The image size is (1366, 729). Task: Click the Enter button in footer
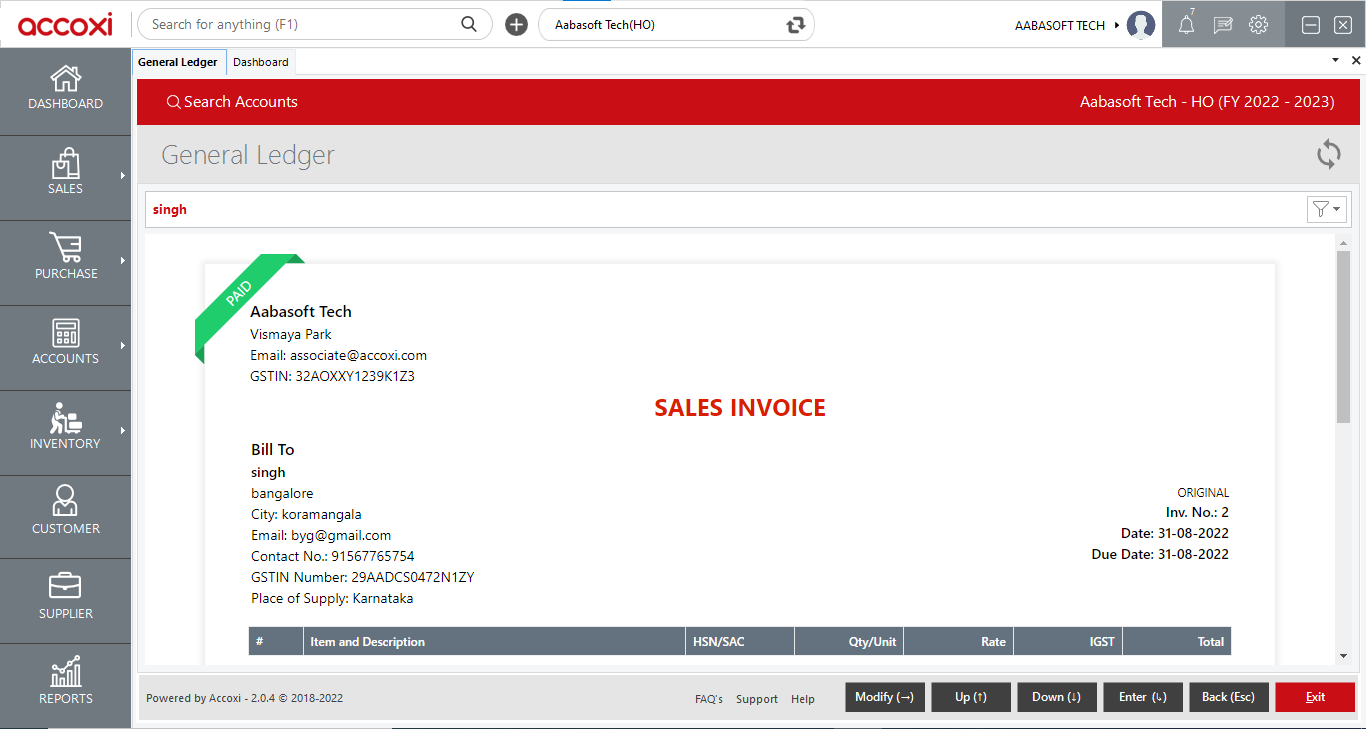(1143, 697)
